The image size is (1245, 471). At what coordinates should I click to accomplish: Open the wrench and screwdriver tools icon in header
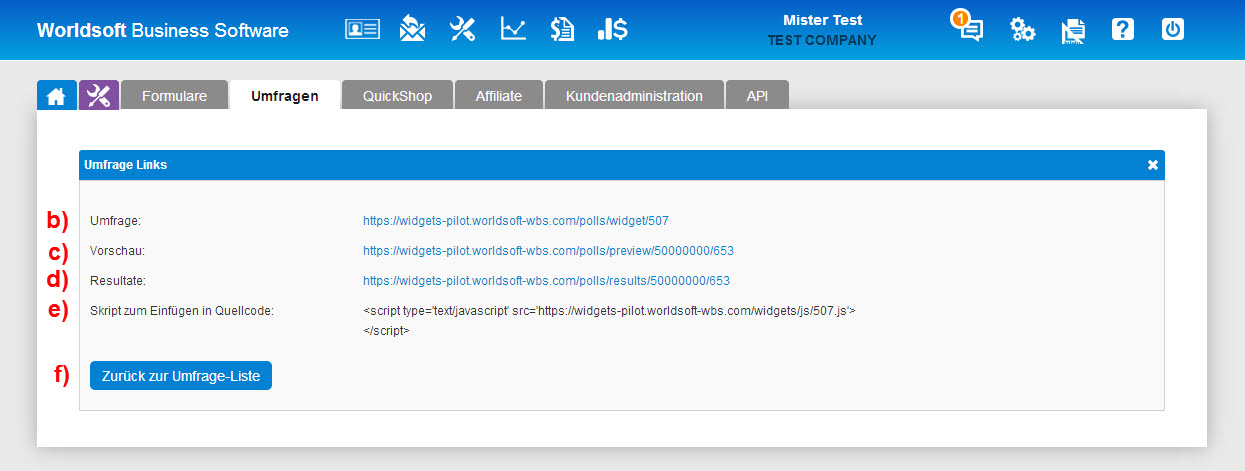click(x=462, y=29)
